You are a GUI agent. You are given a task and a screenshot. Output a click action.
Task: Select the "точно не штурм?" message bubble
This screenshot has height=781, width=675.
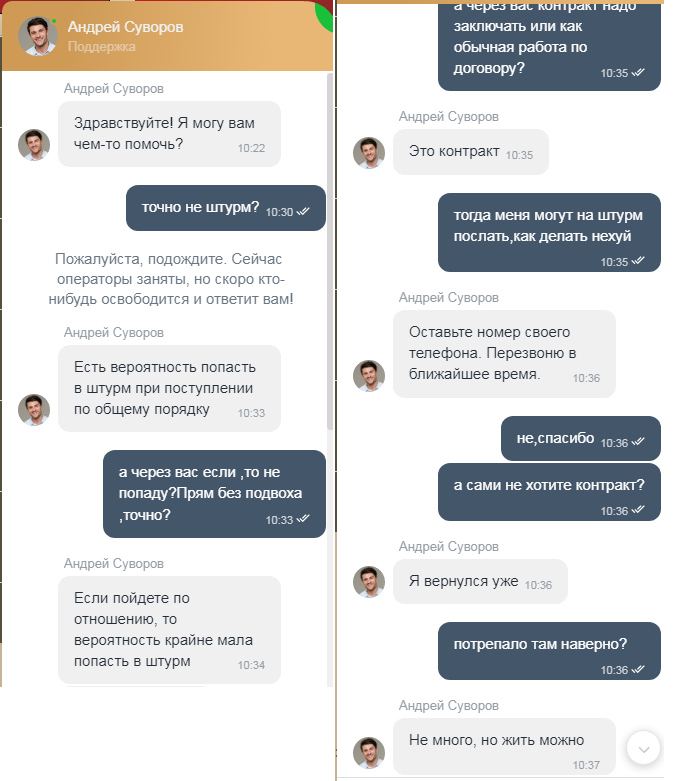click(225, 208)
